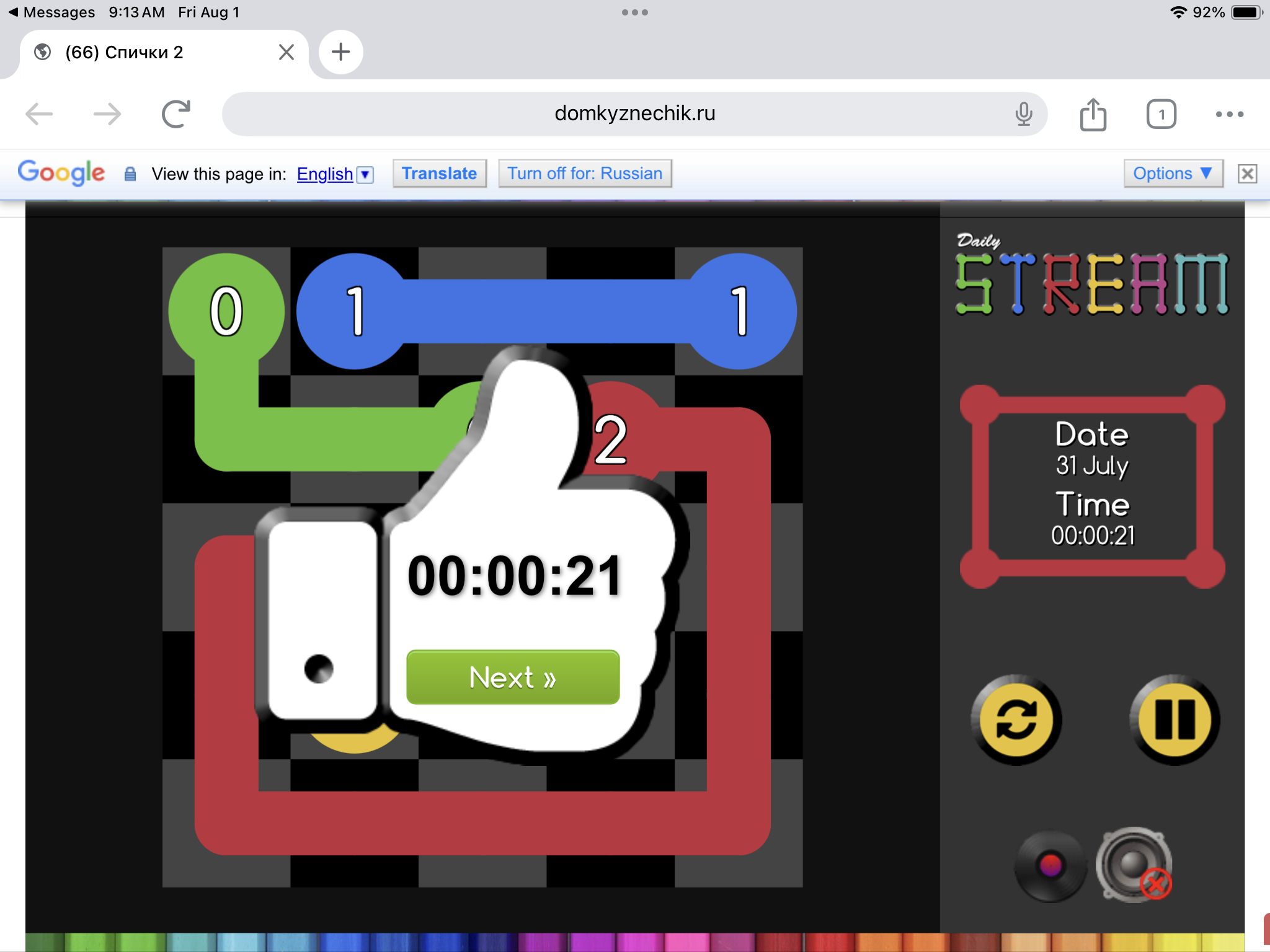Tap the three dots multitasking control
The width and height of the screenshot is (1270, 952).
click(635, 12)
